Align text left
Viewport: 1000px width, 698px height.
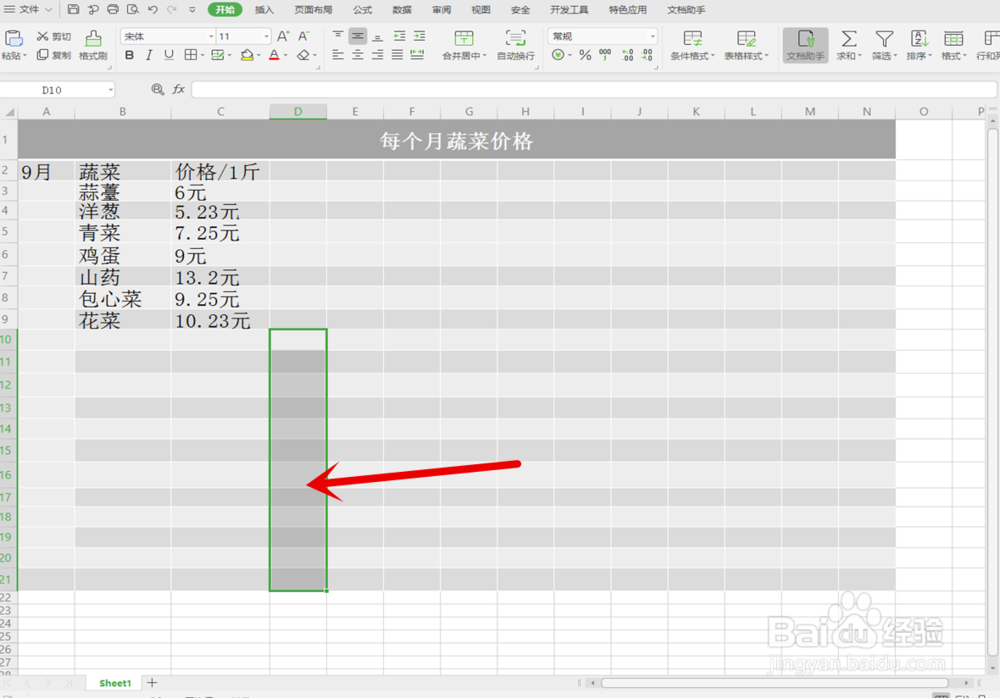tap(338, 56)
